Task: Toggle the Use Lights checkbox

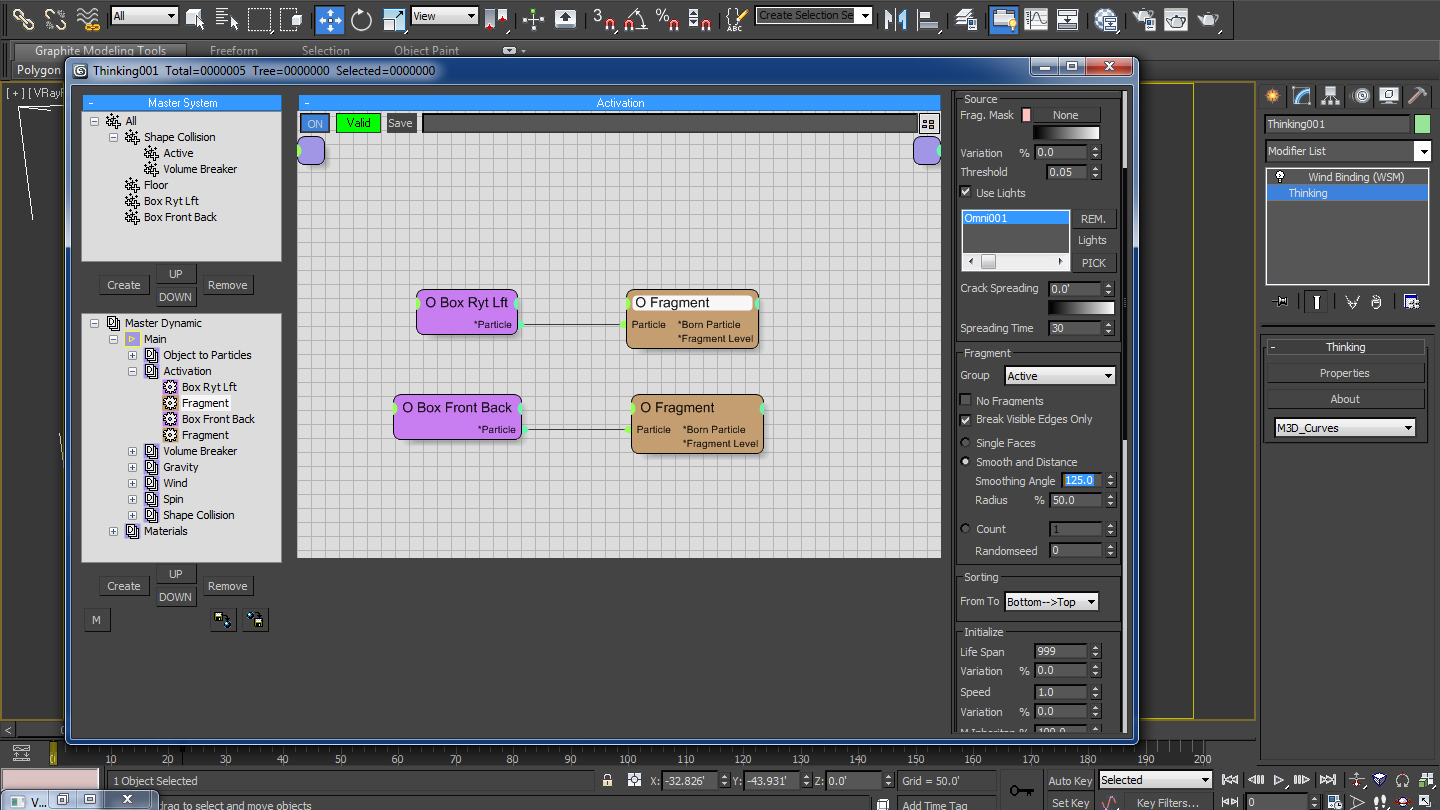Action: (966, 192)
